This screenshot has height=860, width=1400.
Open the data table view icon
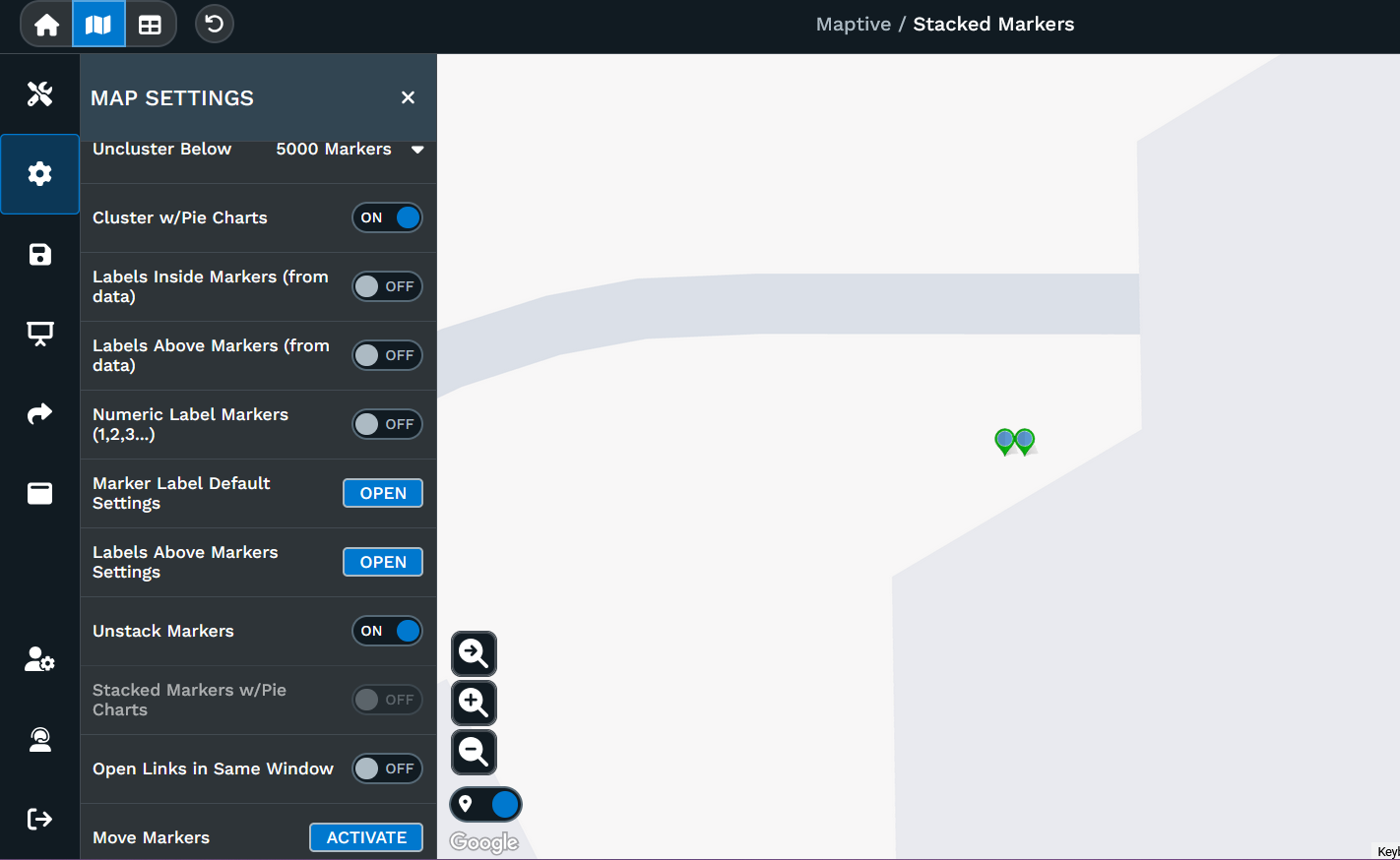150,25
